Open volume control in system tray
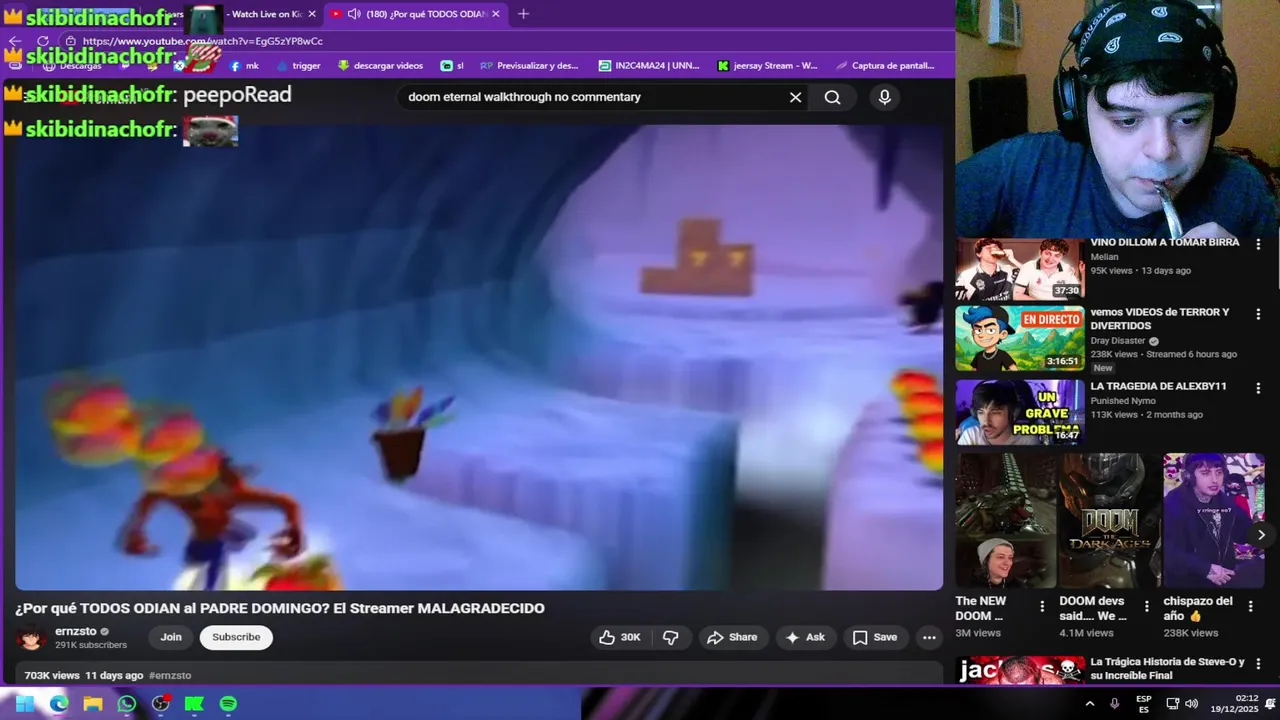Viewport: 1280px width, 720px height. point(1191,704)
